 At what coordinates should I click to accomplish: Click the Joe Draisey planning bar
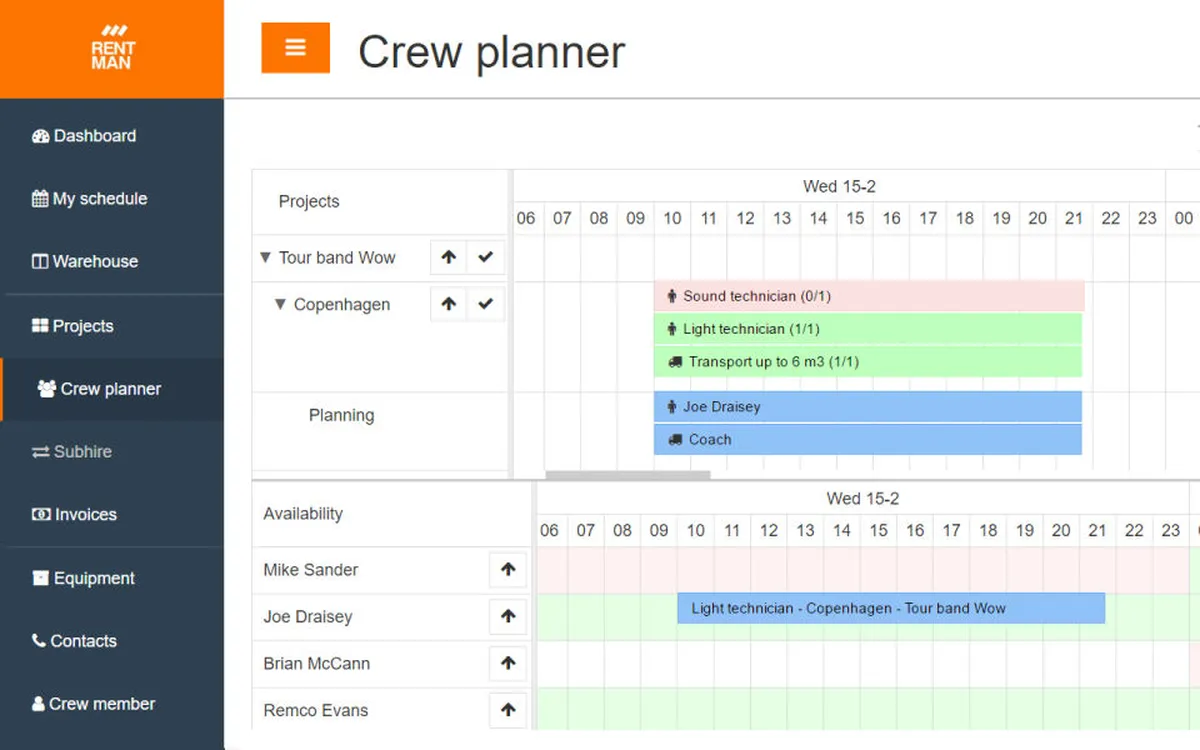tap(867, 407)
